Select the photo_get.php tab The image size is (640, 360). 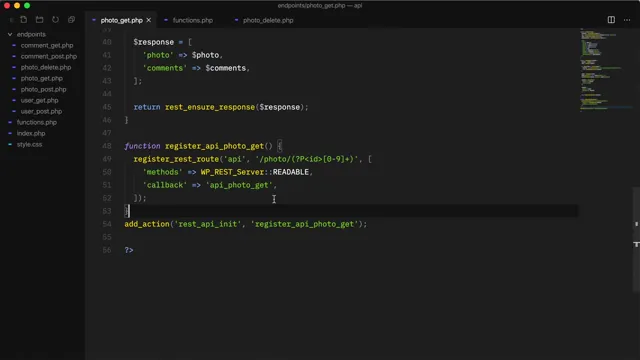(x=122, y=20)
